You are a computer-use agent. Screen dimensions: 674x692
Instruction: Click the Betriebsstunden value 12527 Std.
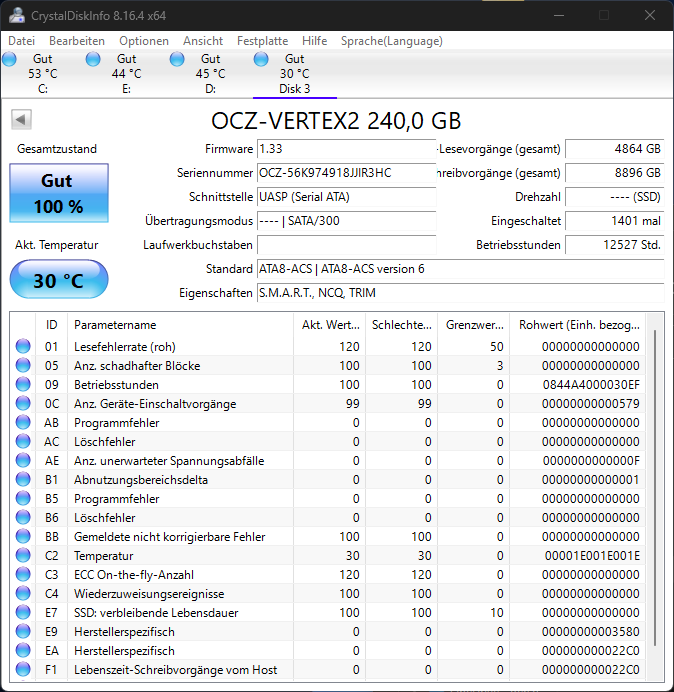tap(614, 245)
